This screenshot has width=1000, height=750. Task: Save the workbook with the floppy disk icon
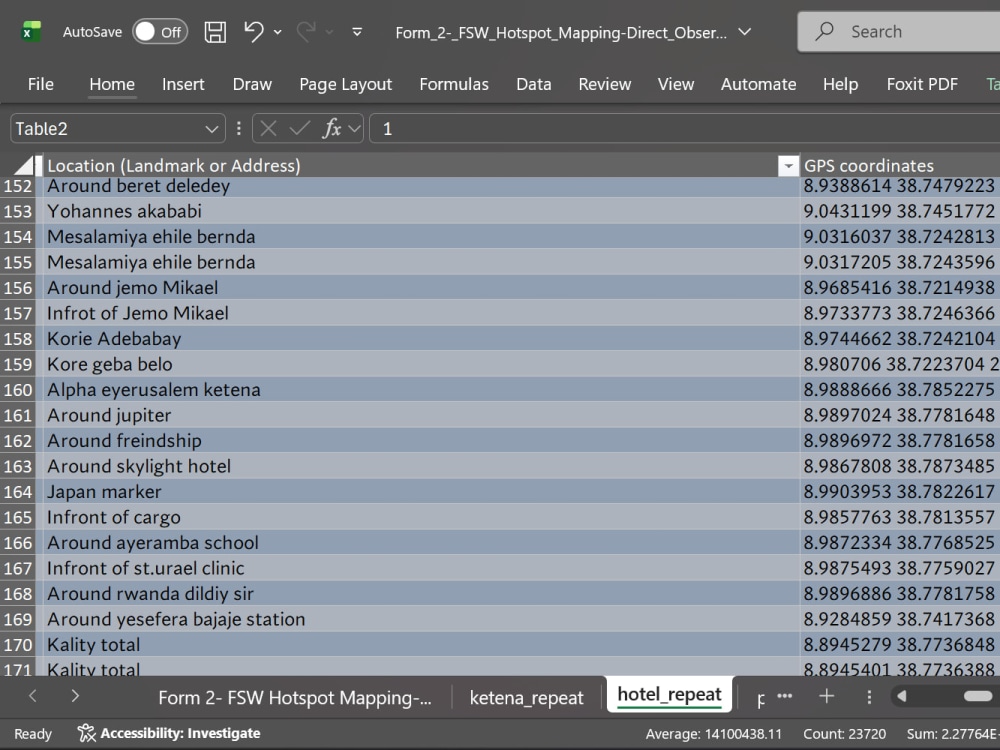pos(215,32)
